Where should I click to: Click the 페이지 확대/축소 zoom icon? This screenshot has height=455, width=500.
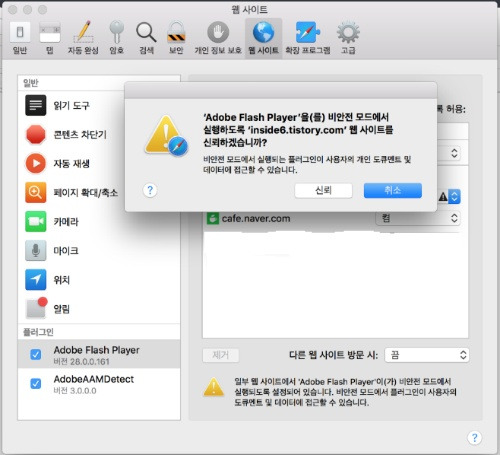point(36,192)
